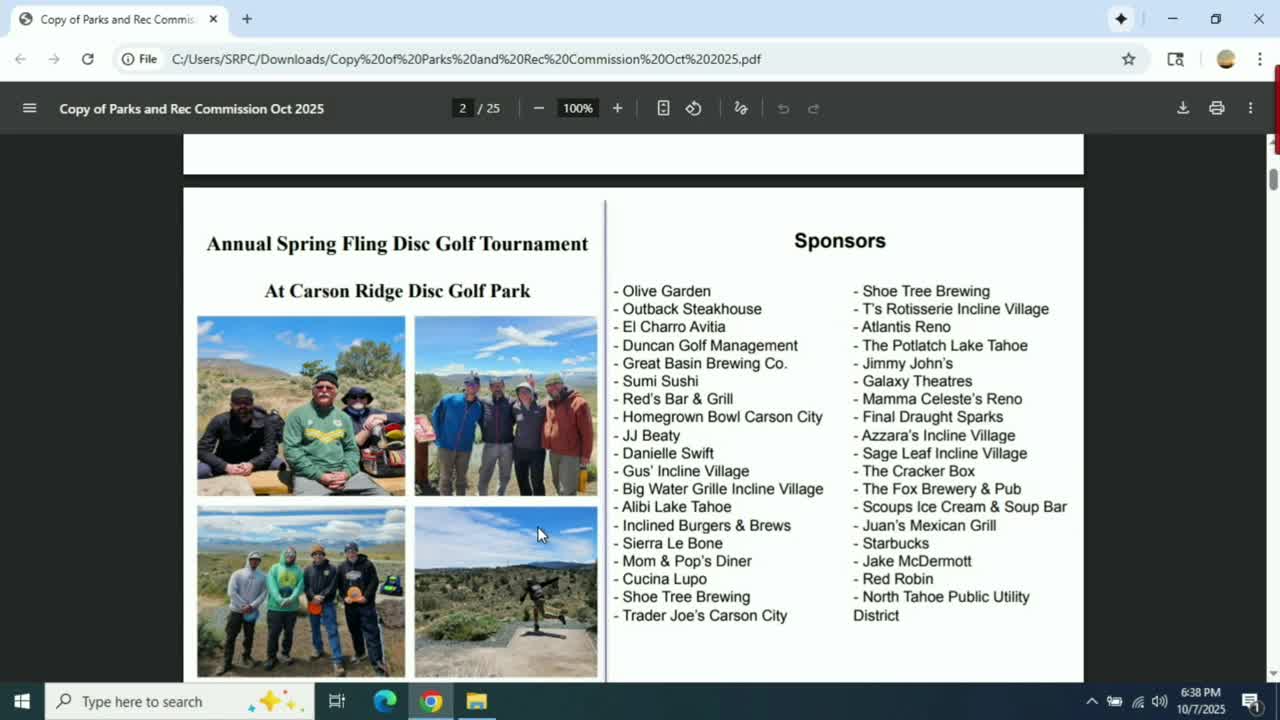Click the Sumi Sushi sponsor entry
The image size is (1280, 720).
coord(656,381)
